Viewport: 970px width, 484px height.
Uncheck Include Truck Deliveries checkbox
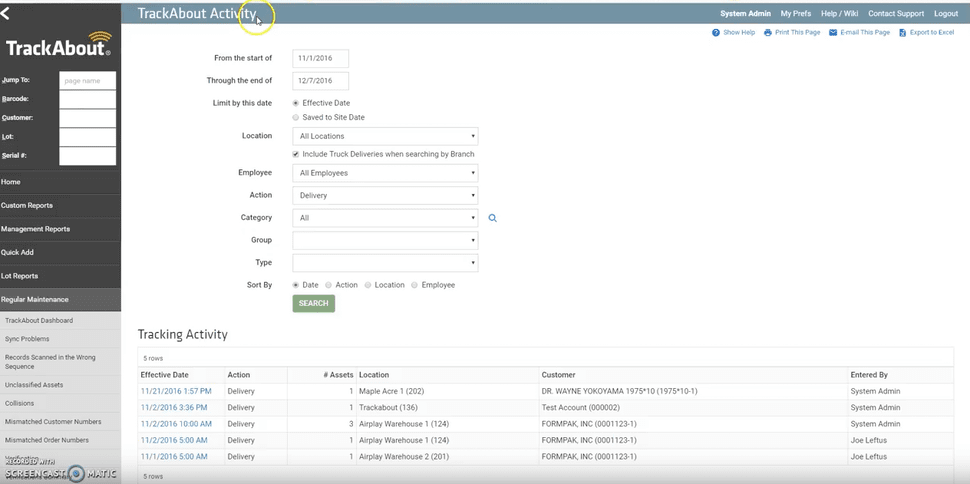point(296,154)
